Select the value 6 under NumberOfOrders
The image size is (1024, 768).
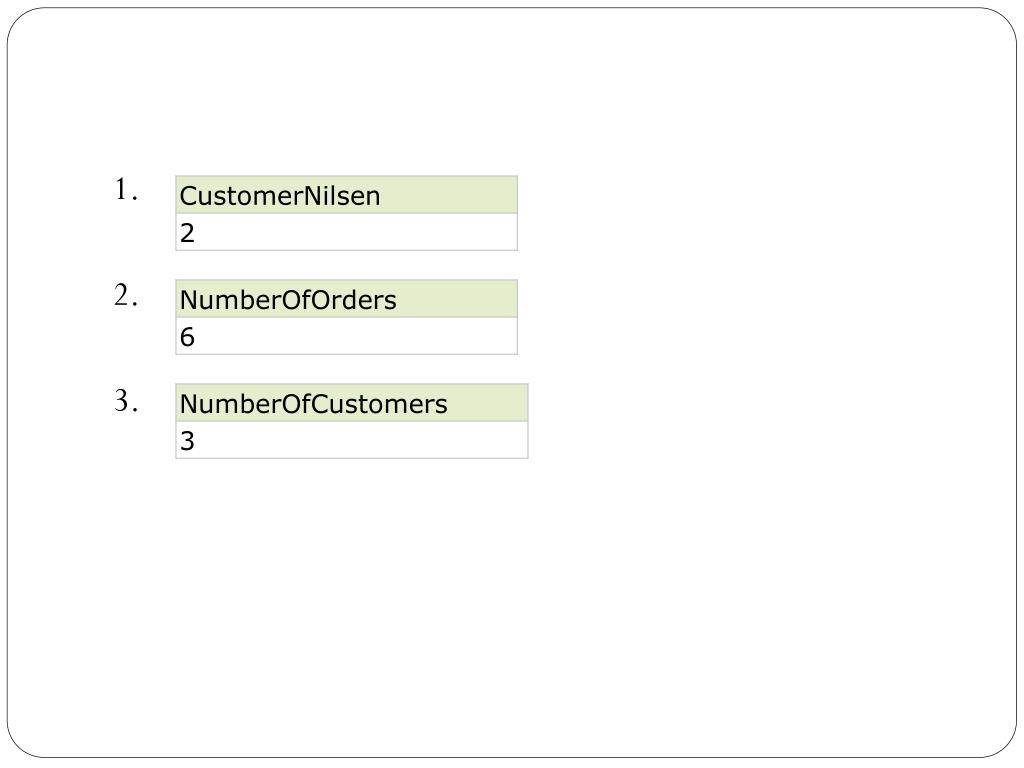point(187,337)
